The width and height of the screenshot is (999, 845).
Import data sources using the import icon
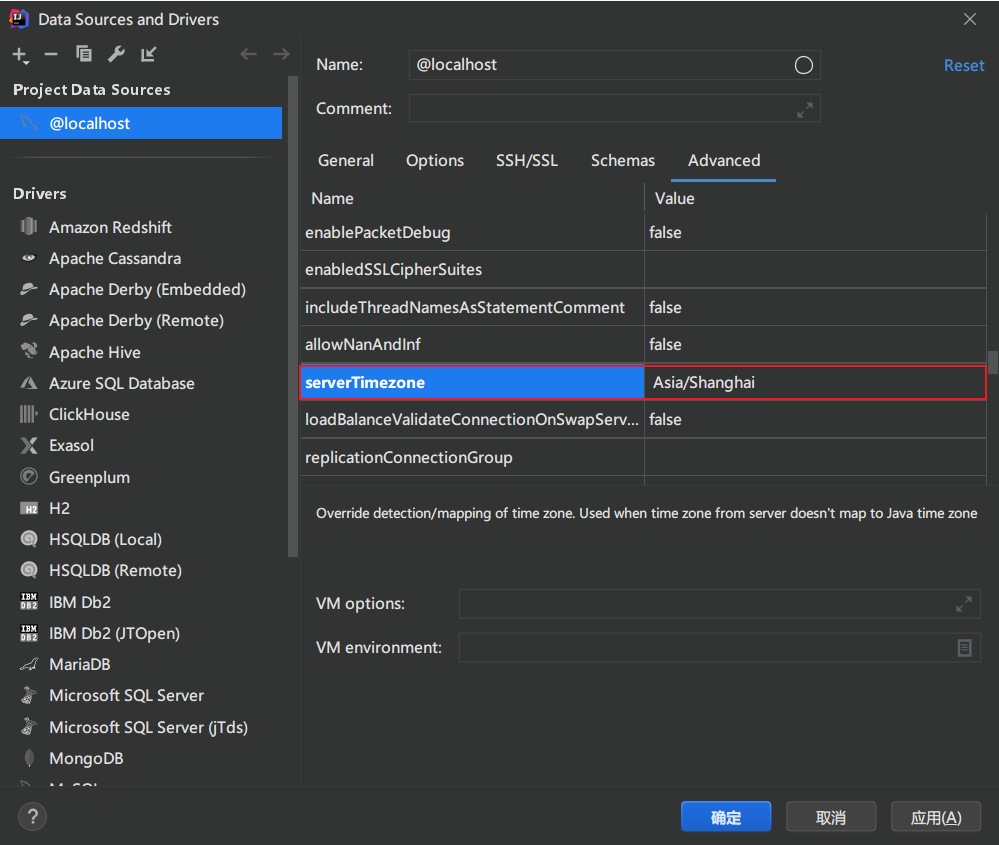(146, 55)
